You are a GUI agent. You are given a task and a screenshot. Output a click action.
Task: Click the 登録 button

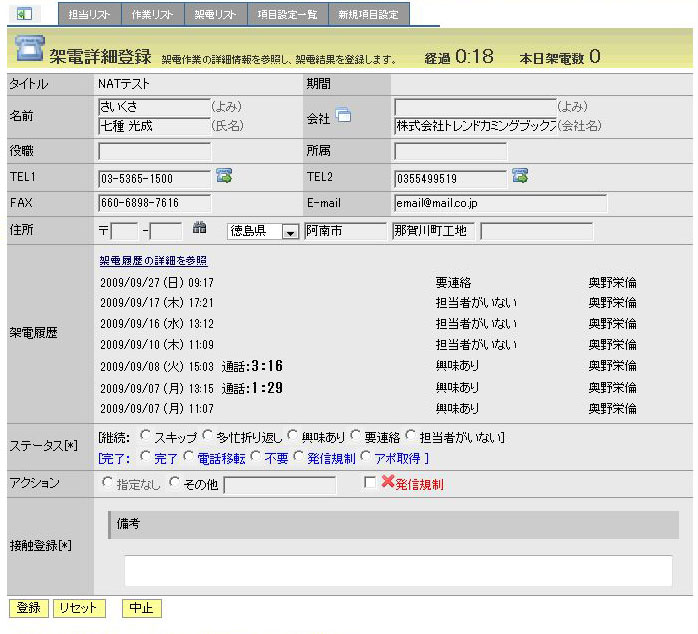coord(28,608)
